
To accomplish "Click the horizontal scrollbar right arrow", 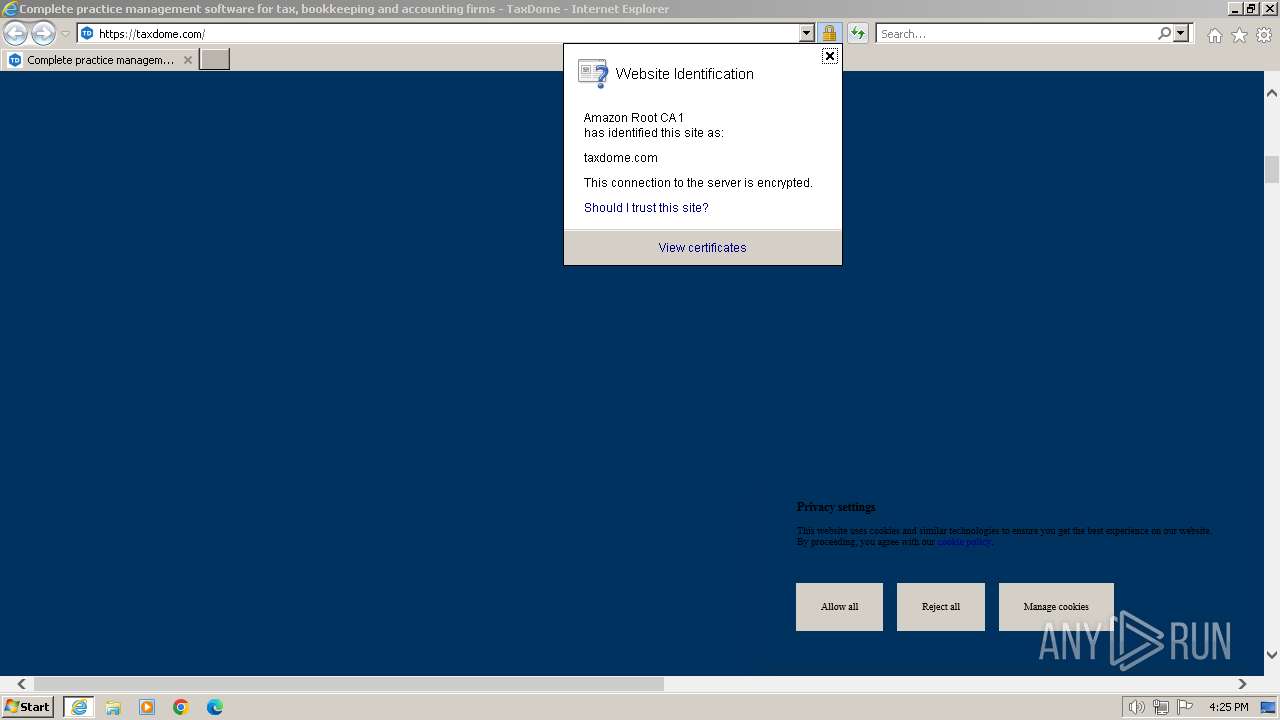I will (x=1242, y=684).
